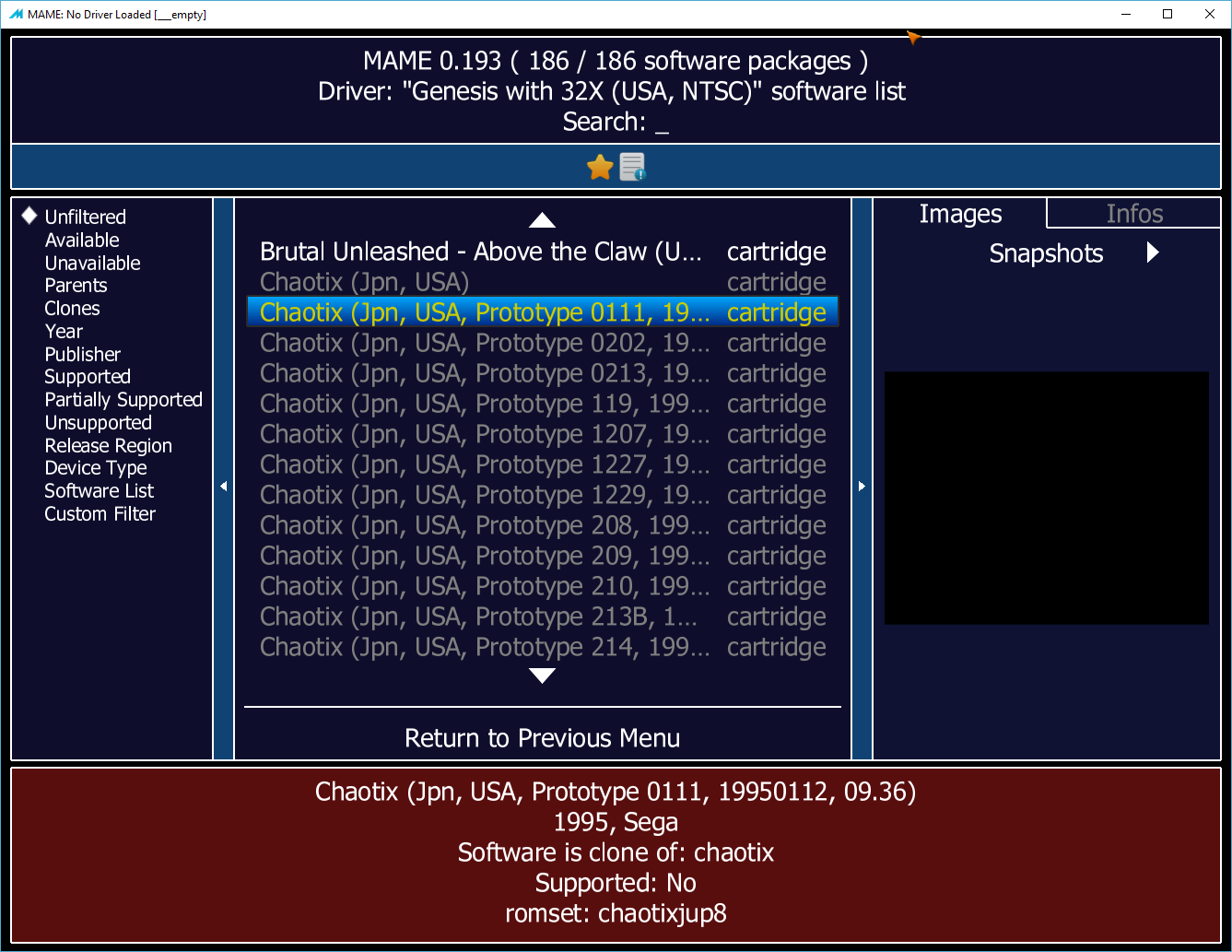Apply the Software List filter
Viewport: 1232px width, 952px height.
click(100, 491)
